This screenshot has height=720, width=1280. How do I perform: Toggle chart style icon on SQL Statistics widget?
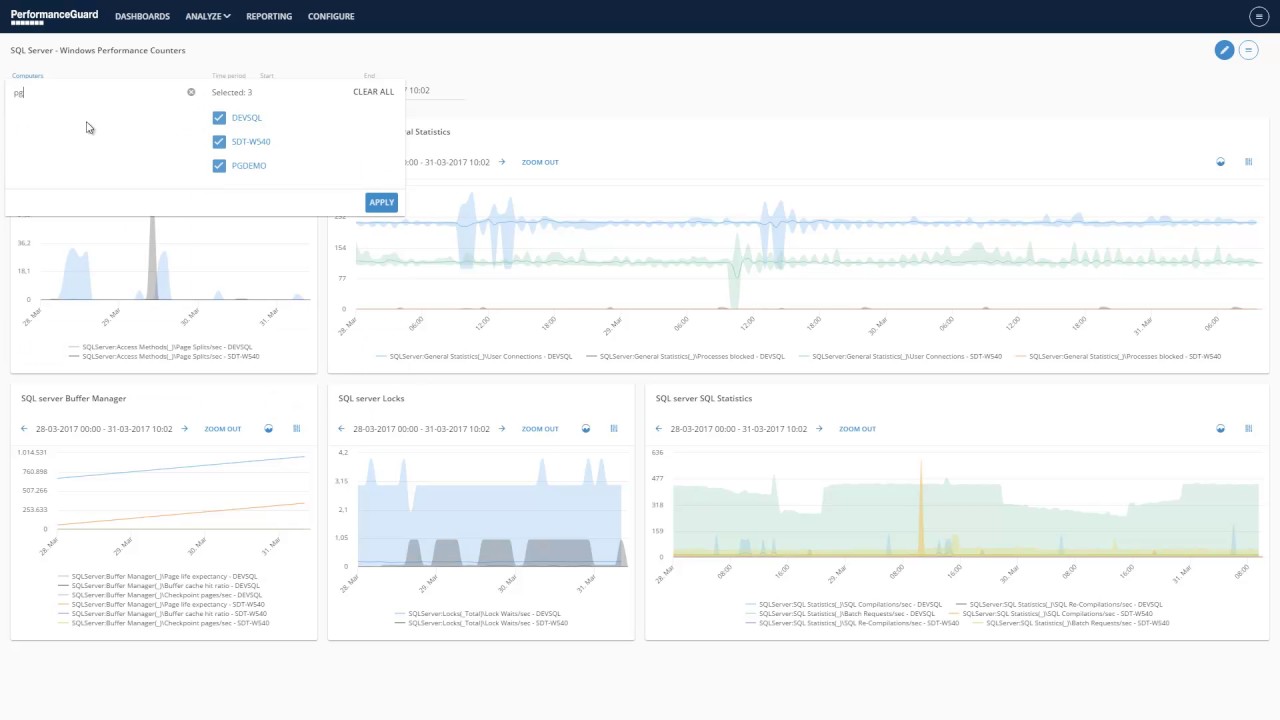1220,429
